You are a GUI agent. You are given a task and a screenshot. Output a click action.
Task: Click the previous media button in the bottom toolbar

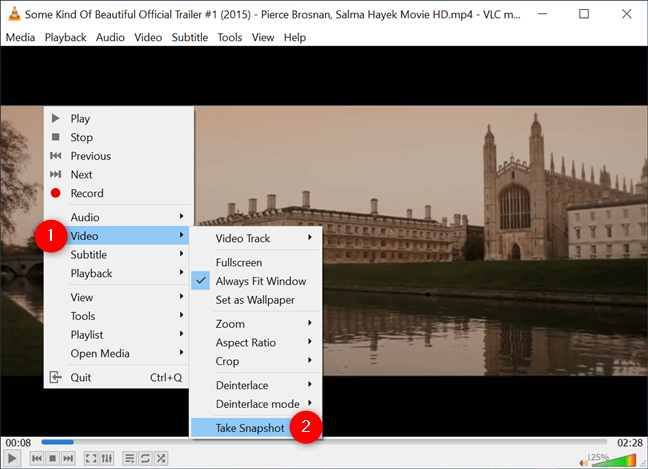click(x=37, y=458)
